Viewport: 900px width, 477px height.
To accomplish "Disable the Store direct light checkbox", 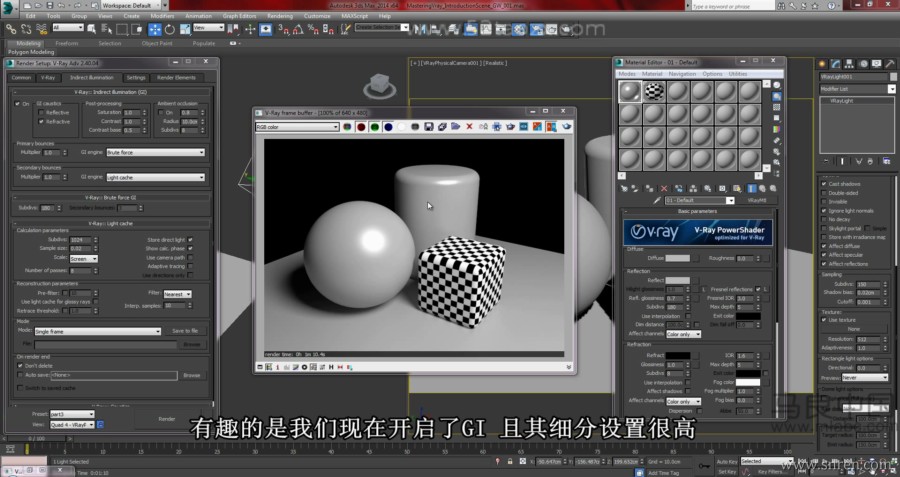I will pos(190,240).
